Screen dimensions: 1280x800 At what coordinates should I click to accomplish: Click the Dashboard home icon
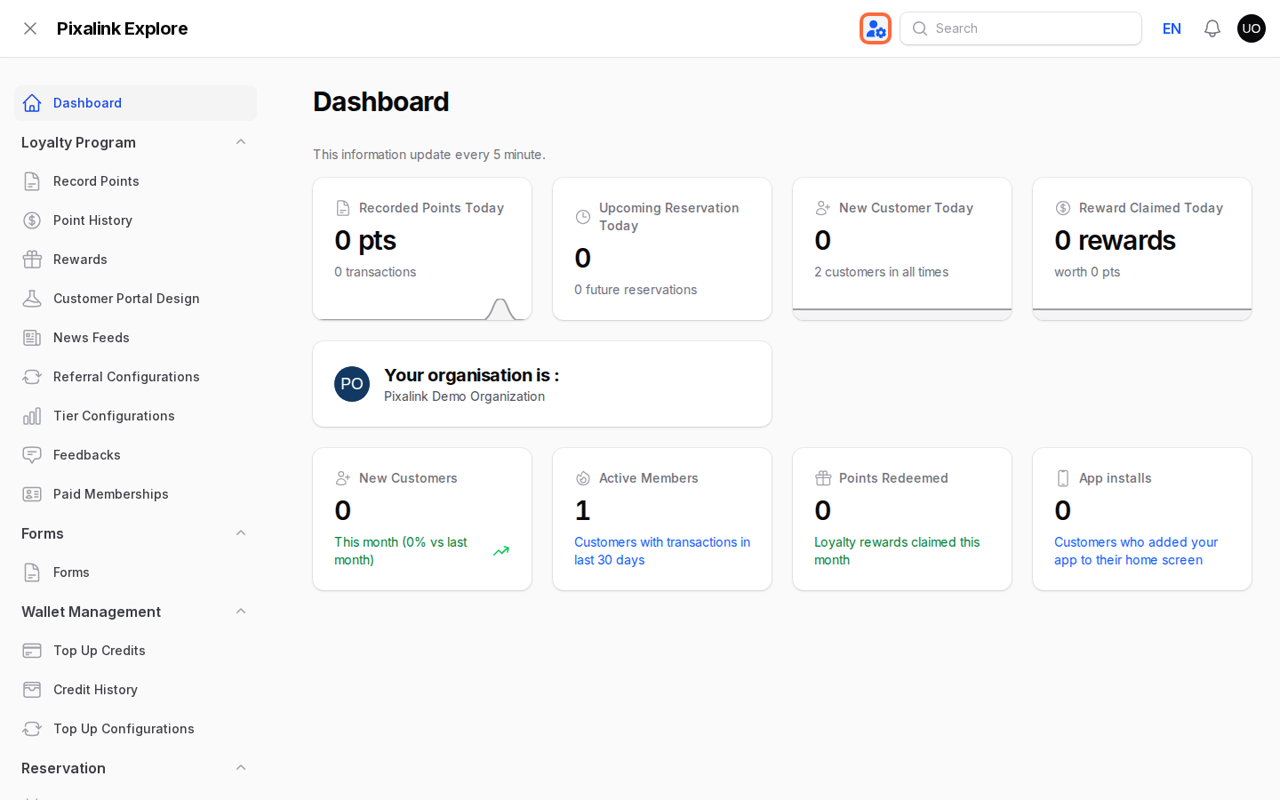tap(32, 103)
